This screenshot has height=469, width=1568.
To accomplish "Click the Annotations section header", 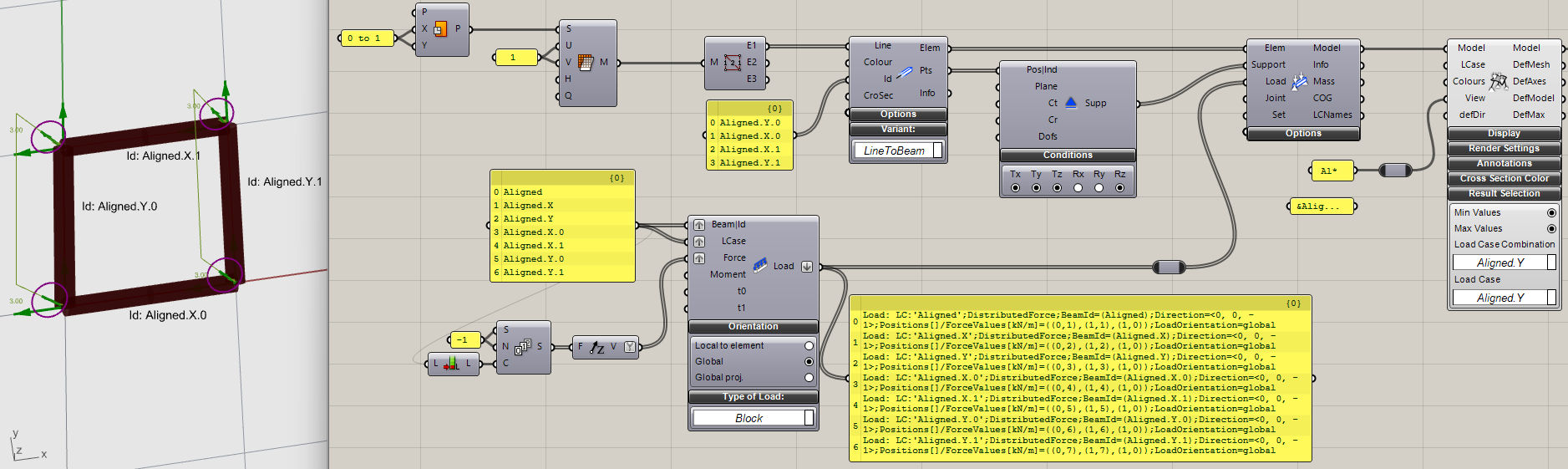I will 1504,164.
